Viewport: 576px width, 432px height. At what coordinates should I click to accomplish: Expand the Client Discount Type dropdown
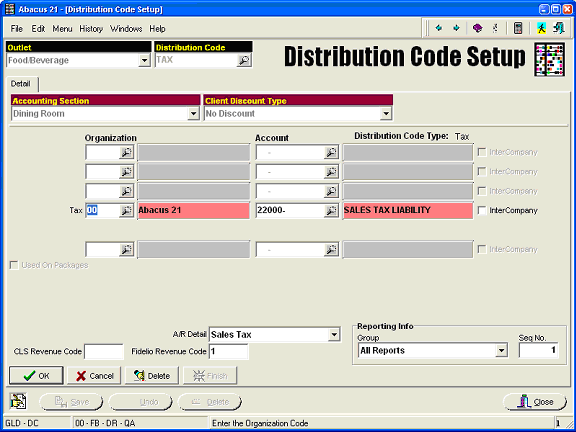[386, 114]
